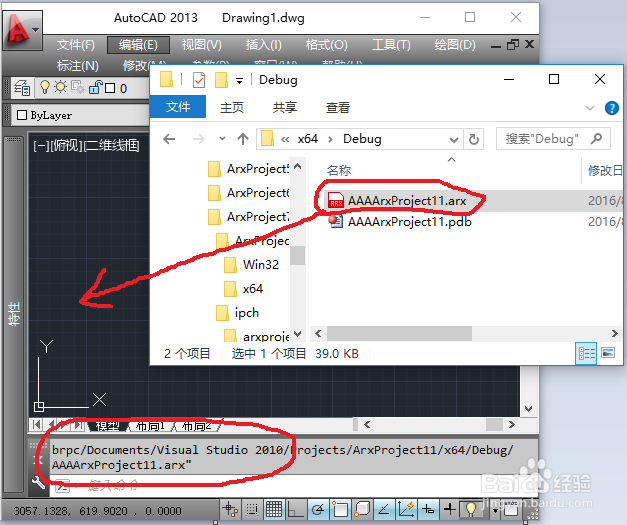Toggle the layer lock padlock icon
This screenshot has height=525, width=627.
[96, 87]
